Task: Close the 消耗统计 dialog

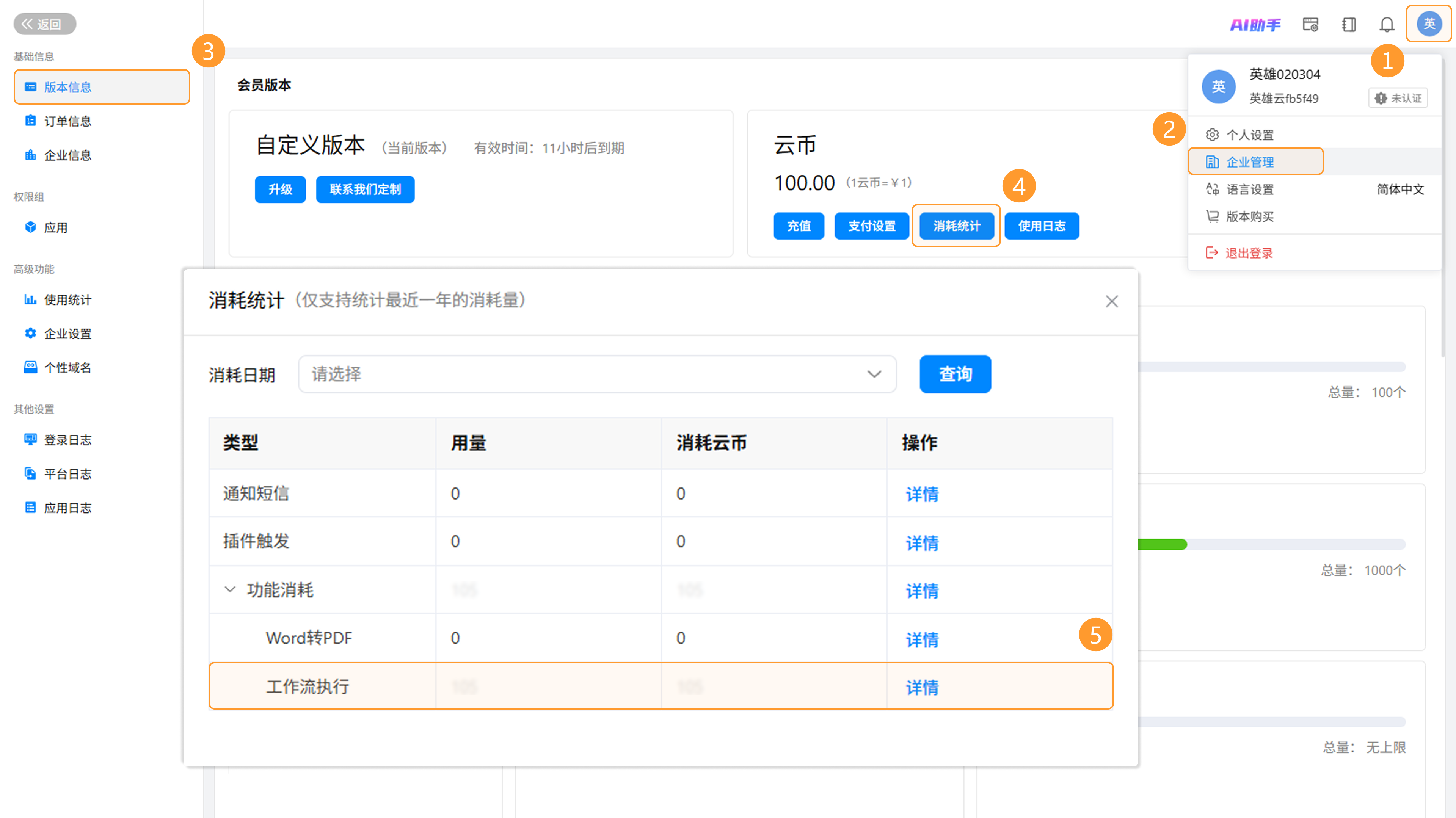Action: pyautogui.click(x=1111, y=302)
